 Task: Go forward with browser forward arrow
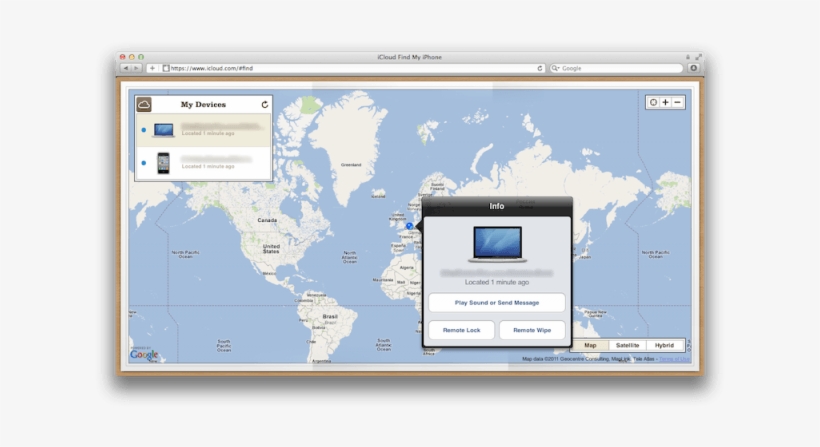click(136, 68)
